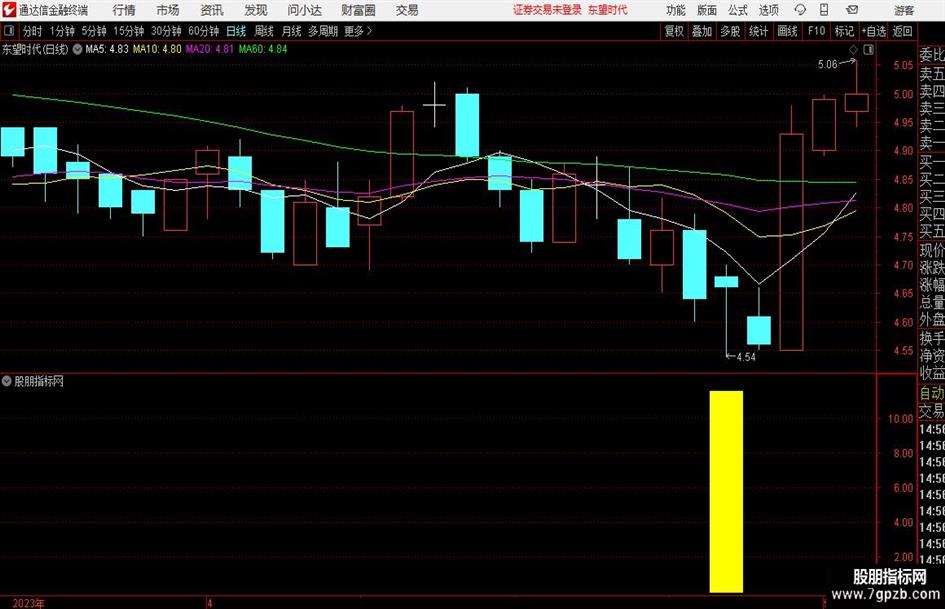
Task: Expand the 东望时代(日线) indicator dropdown
Action: point(78,49)
